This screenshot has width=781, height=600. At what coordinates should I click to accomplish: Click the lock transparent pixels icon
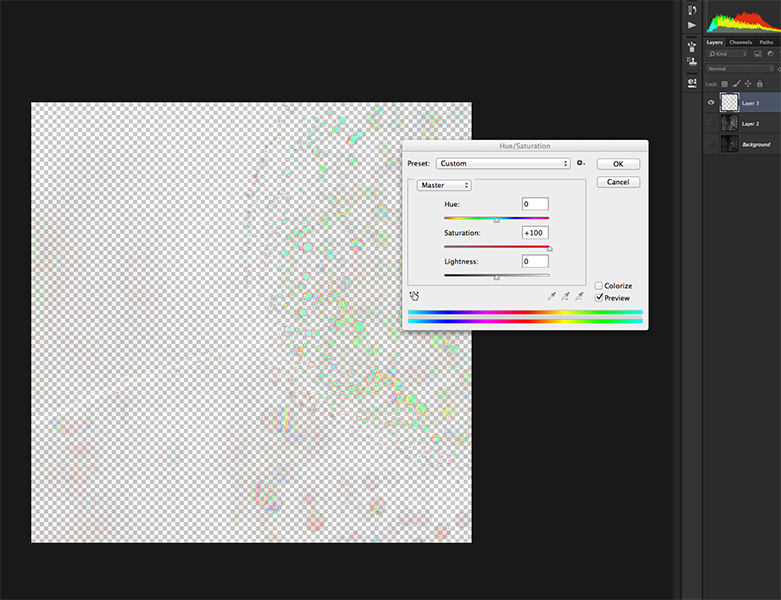[725, 83]
